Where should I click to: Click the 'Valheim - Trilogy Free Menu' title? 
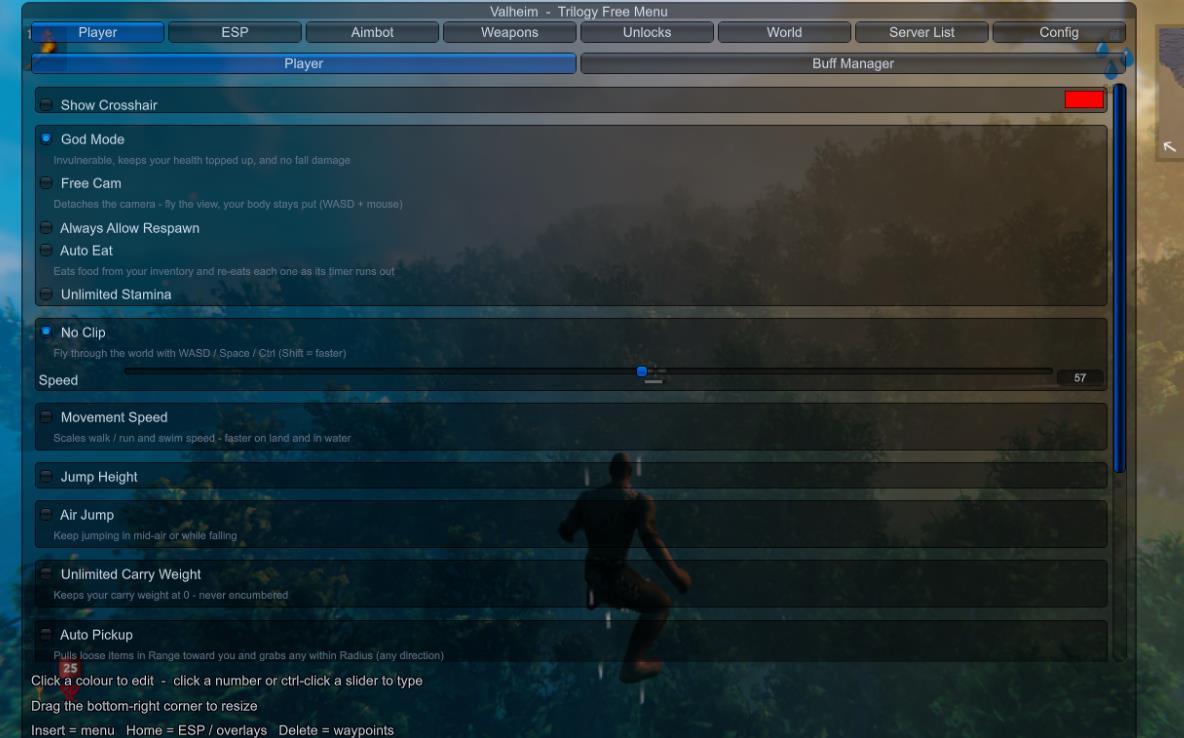[578, 11]
